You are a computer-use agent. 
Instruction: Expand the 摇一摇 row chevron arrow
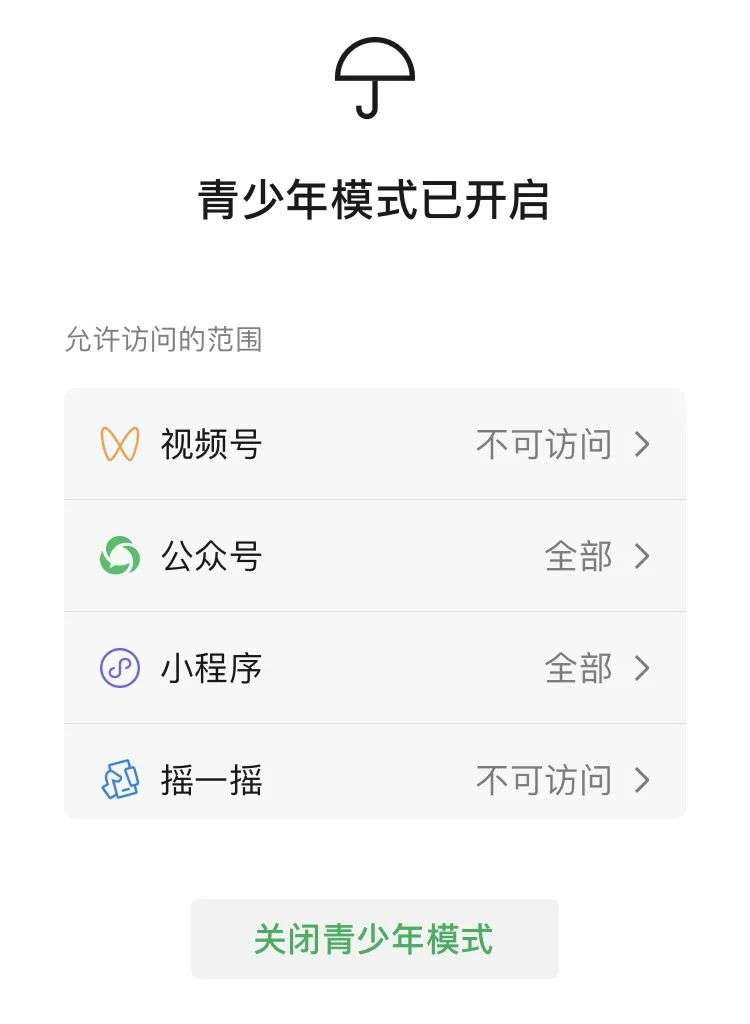642,780
